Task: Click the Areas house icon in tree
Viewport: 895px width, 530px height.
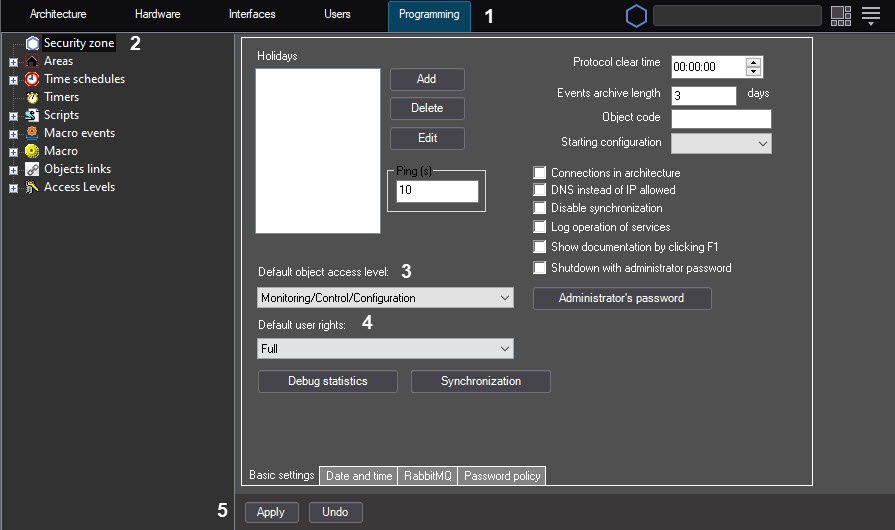Action: click(32, 61)
